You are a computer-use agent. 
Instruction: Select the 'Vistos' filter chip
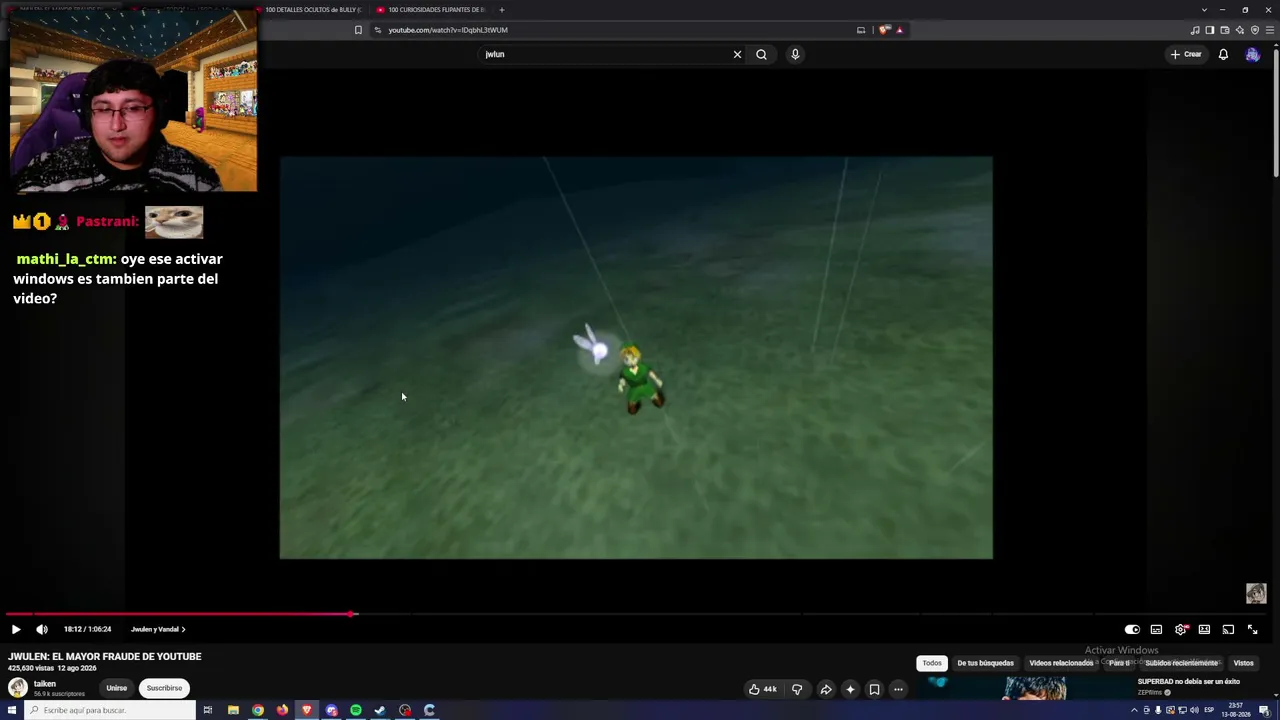(x=1244, y=663)
